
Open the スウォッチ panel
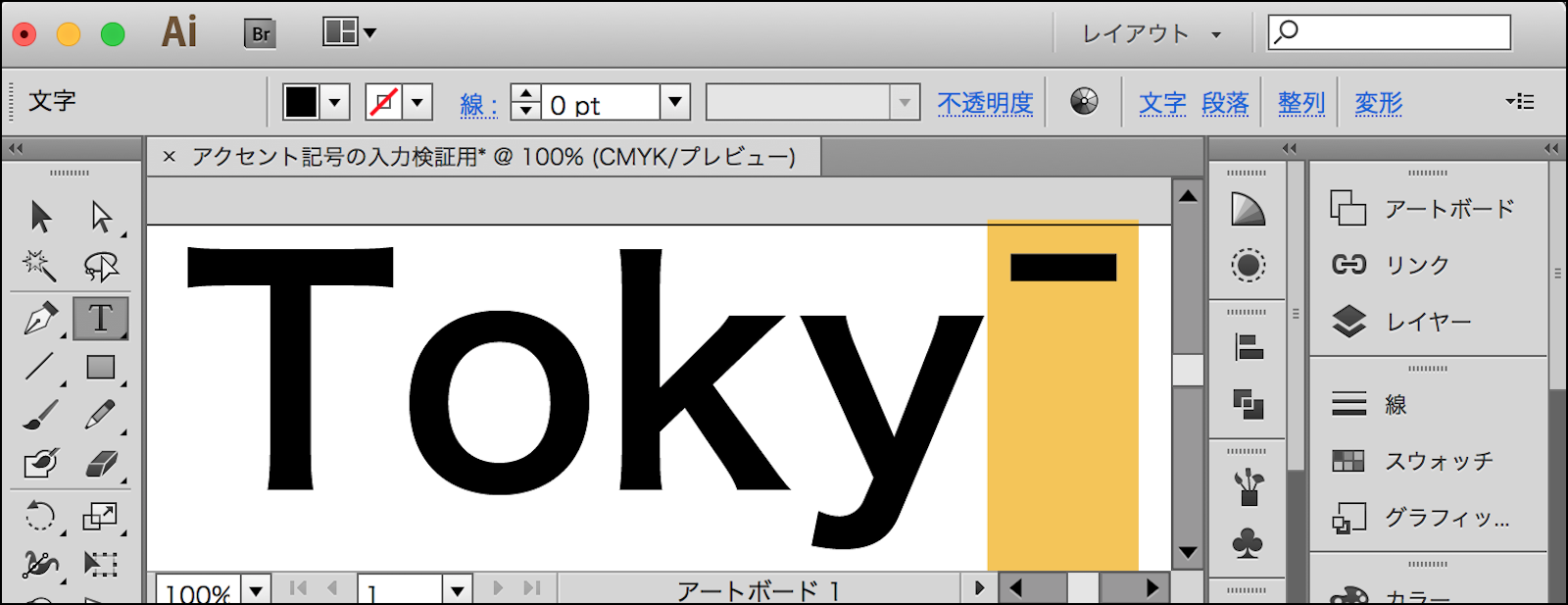[1437, 461]
